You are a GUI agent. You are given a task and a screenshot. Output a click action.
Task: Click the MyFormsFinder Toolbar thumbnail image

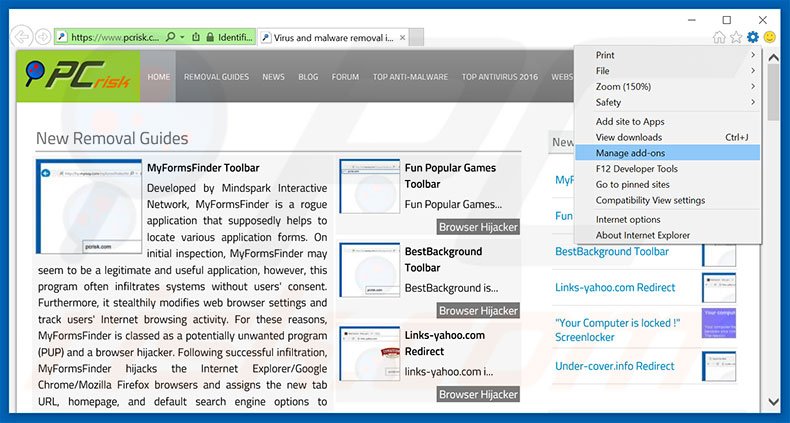pyautogui.click(x=89, y=206)
